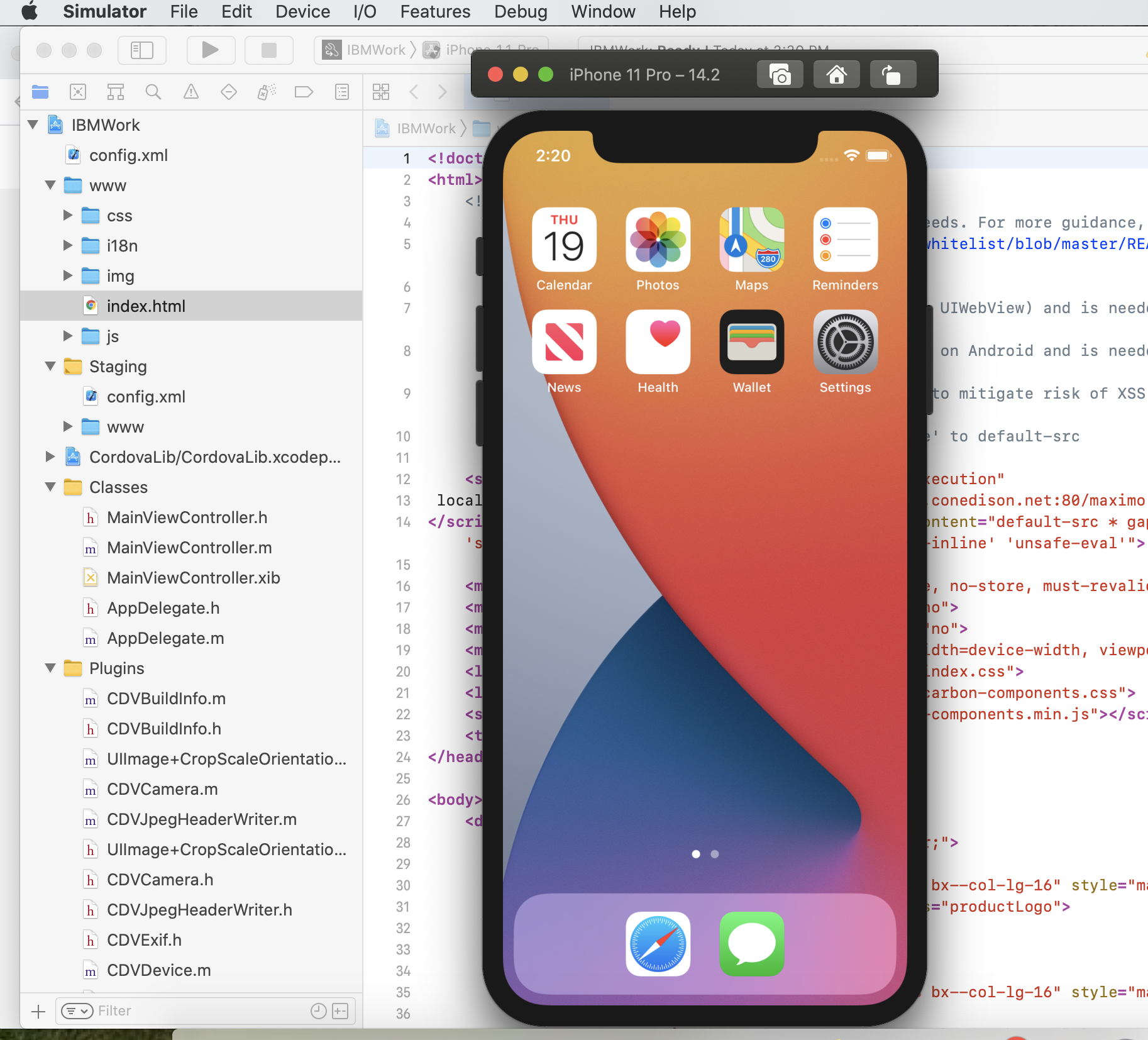Open the Report navigator
This screenshot has height=1040, width=1148.
pos(342,92)
